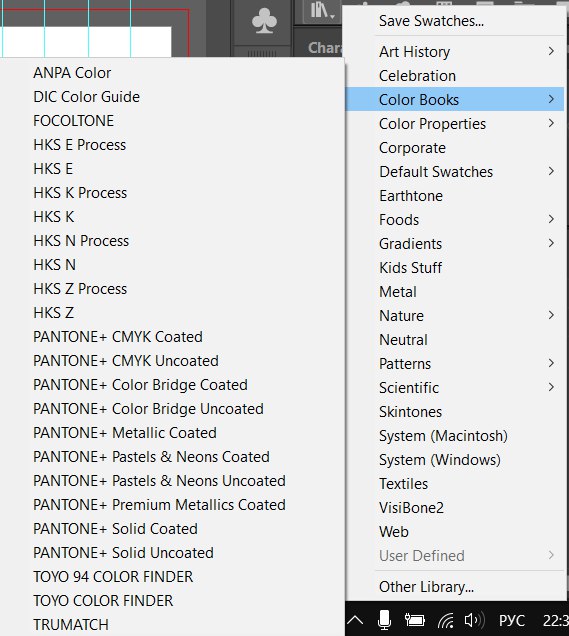Choose PANTONE+ Color Bridge Coated
This screenshot has height=636, width=569.
point(172,385)
